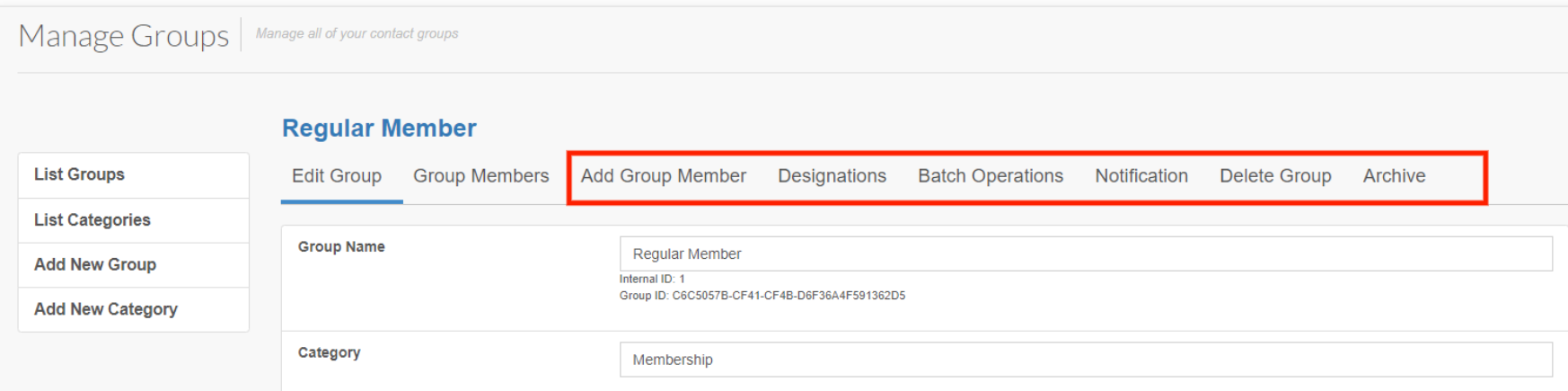Click the Internal ID text line
The image size is (1568, 391).
652,280
